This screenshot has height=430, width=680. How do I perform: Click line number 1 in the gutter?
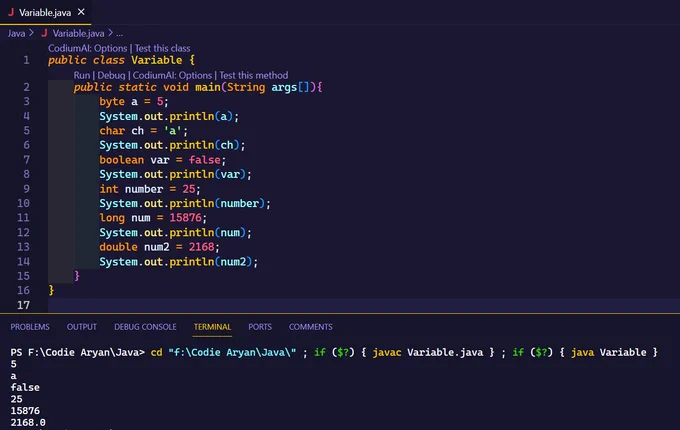pyautogui.click(x=26, y=60)
